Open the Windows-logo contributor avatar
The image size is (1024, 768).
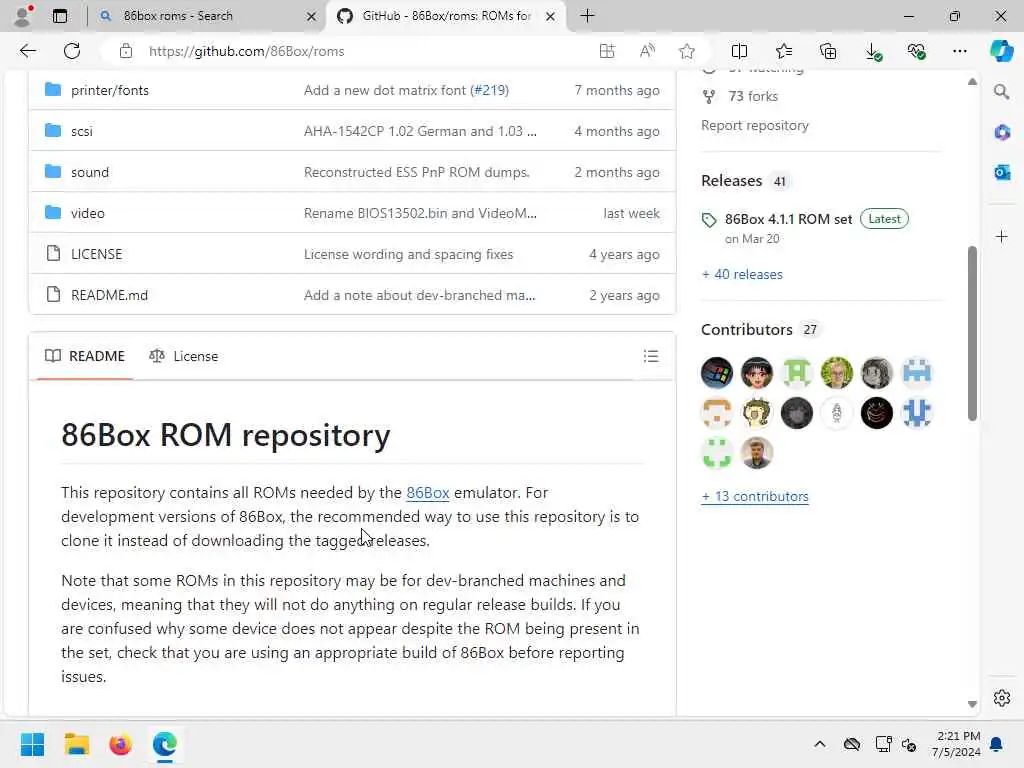[x=717, y=373]
